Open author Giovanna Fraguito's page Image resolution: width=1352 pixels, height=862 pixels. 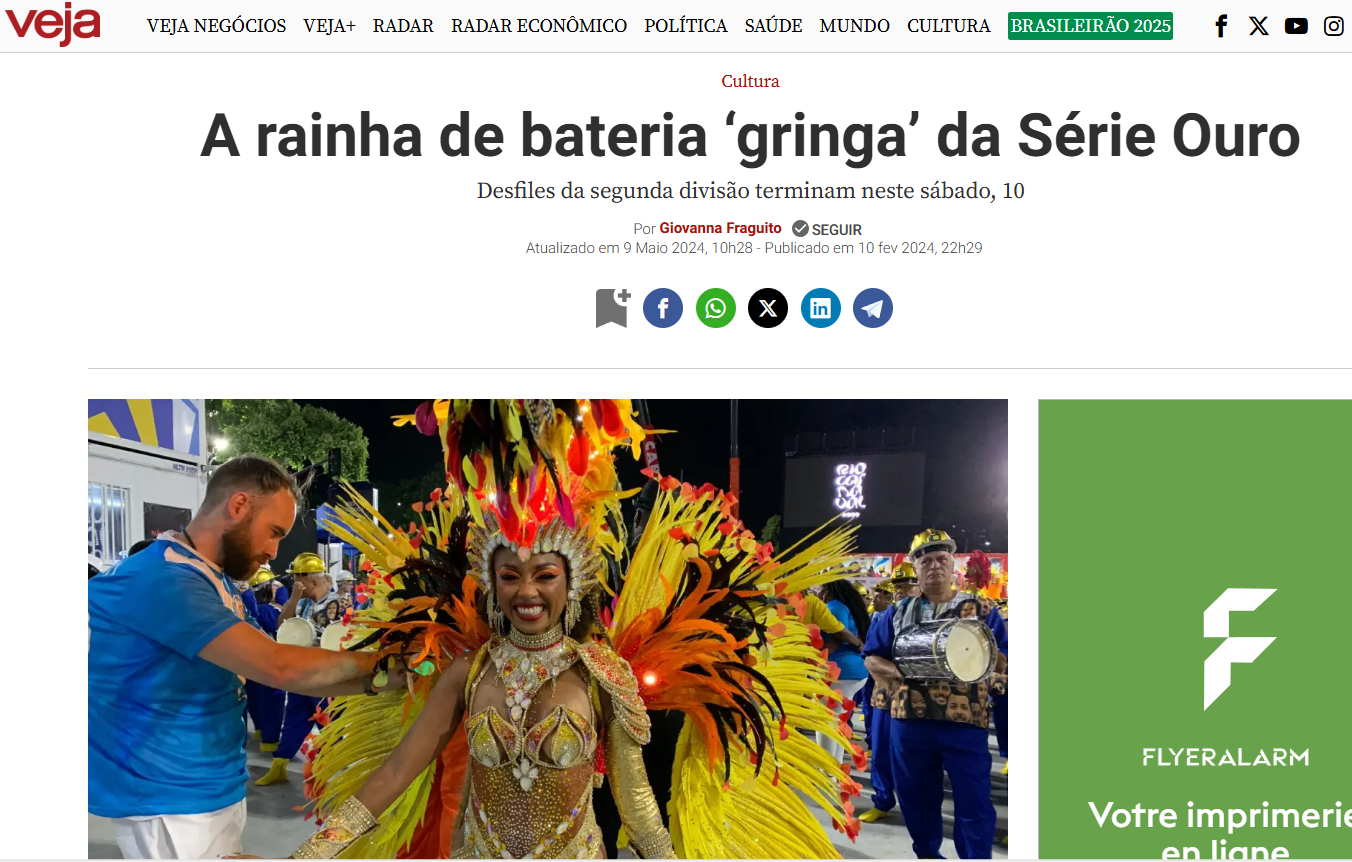pyautogui.click(x=720, y=228)
